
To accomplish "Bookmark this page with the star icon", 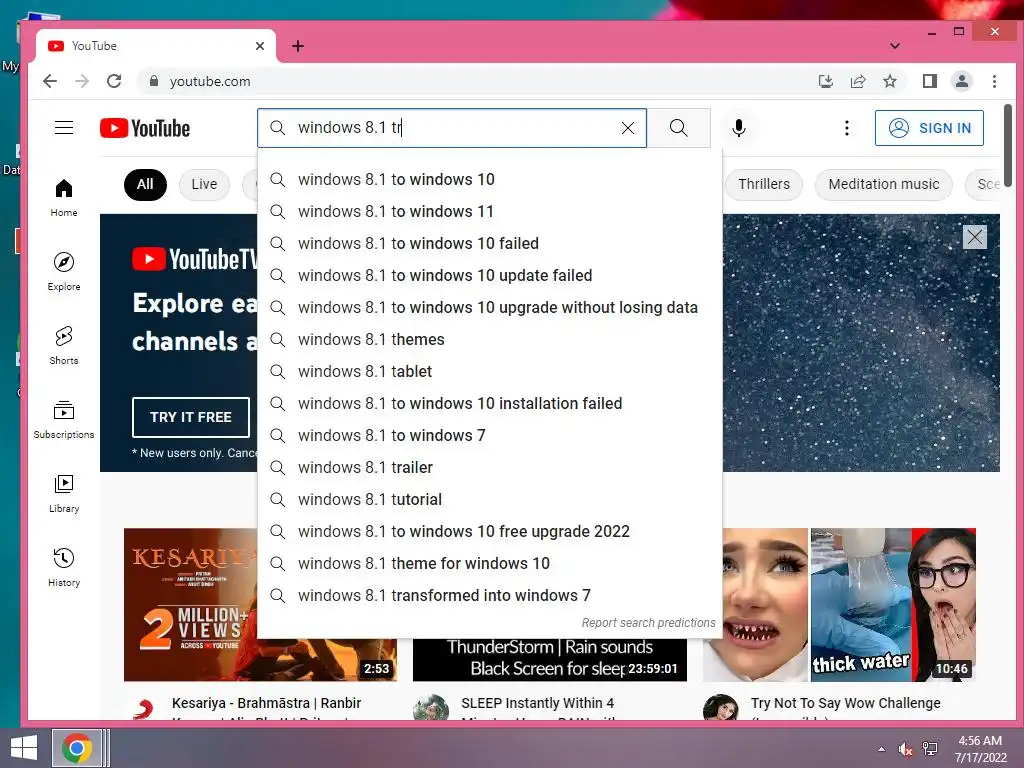I will coord(889,81).
